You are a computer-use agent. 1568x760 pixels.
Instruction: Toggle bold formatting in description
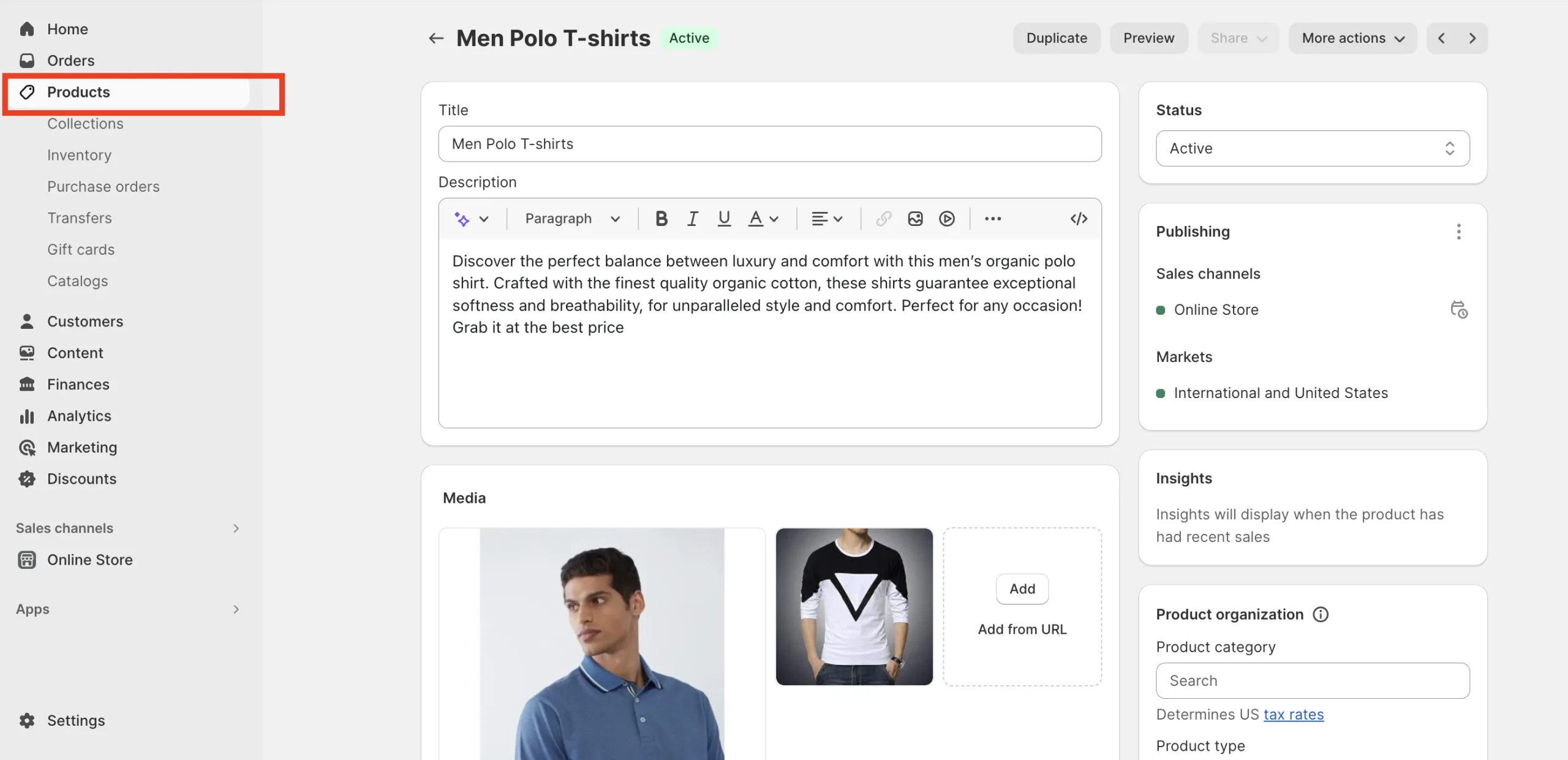tap(661, 219)
